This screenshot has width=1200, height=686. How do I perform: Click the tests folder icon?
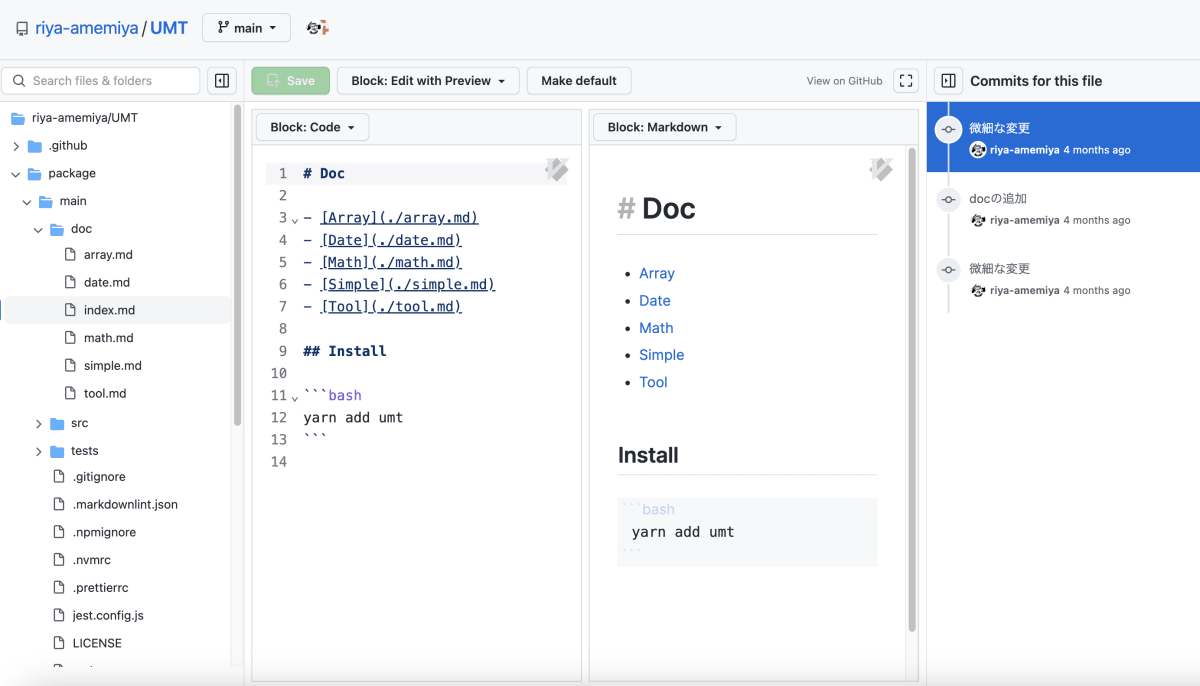[58, 451]
